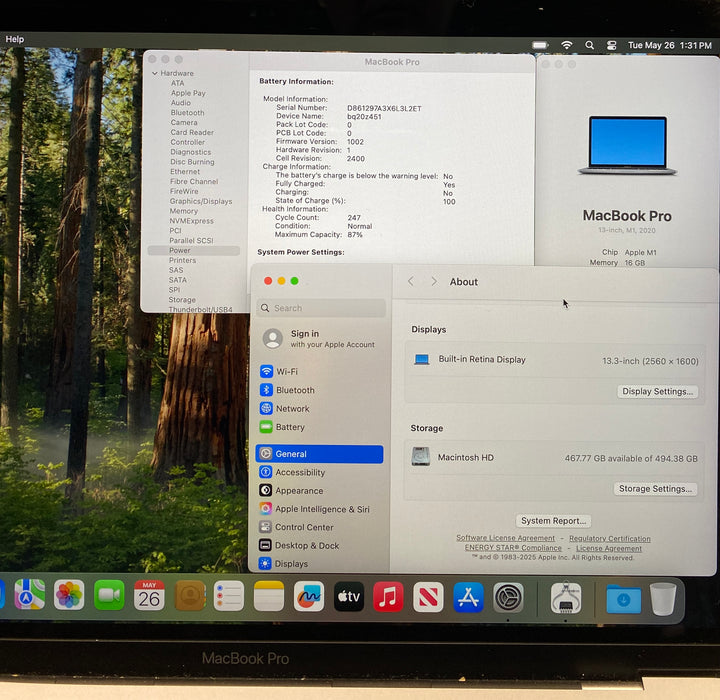
Task: Open Accessibility settings pane
Action: tap(320, 472)
